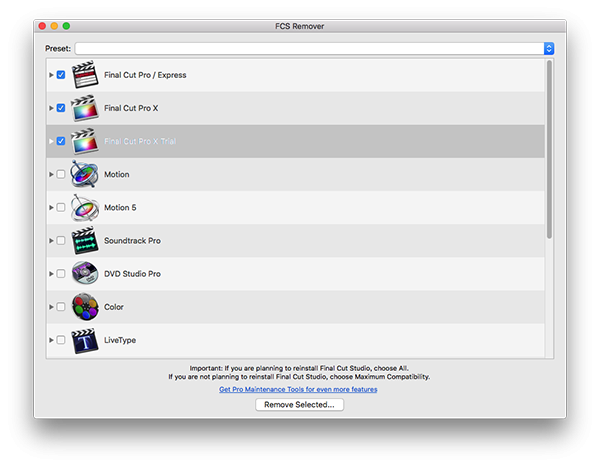Click the Motion app icon
The width and height of the screenshot is (600, 467).
(85, 174)
